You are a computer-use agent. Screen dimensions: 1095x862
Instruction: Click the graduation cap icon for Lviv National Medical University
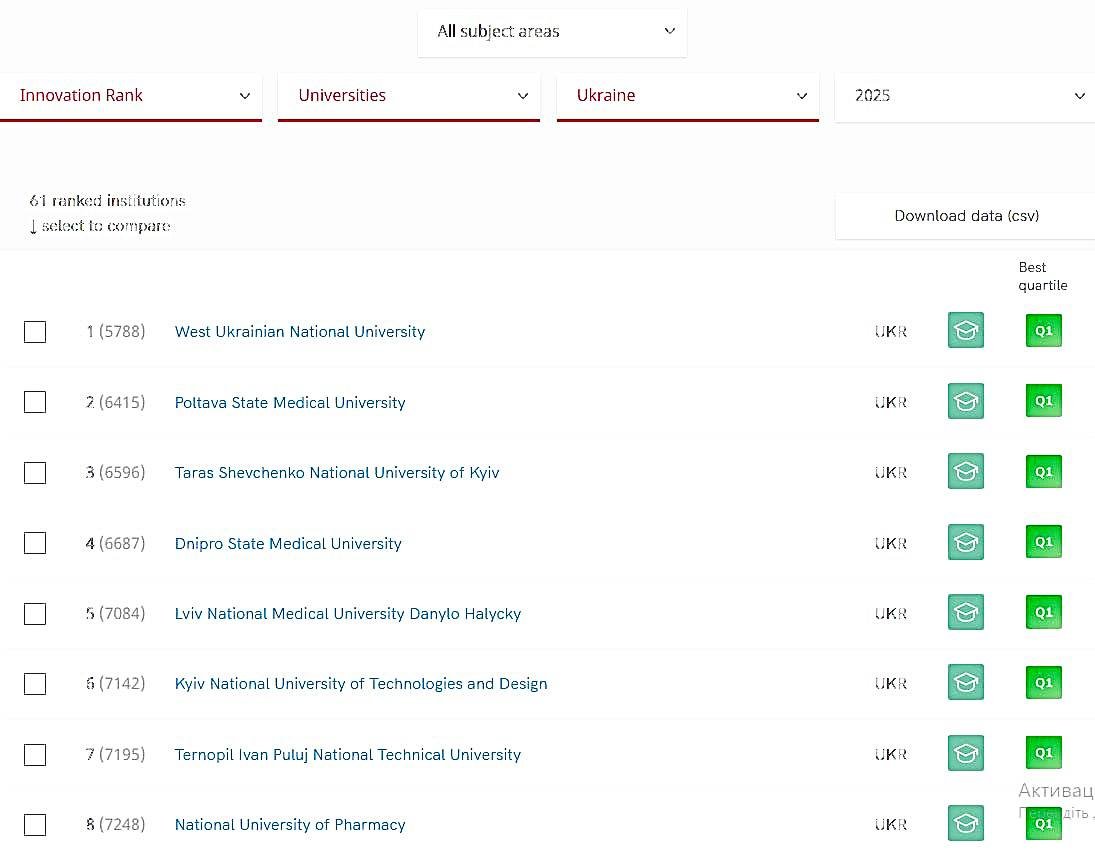tap(966, 613)
